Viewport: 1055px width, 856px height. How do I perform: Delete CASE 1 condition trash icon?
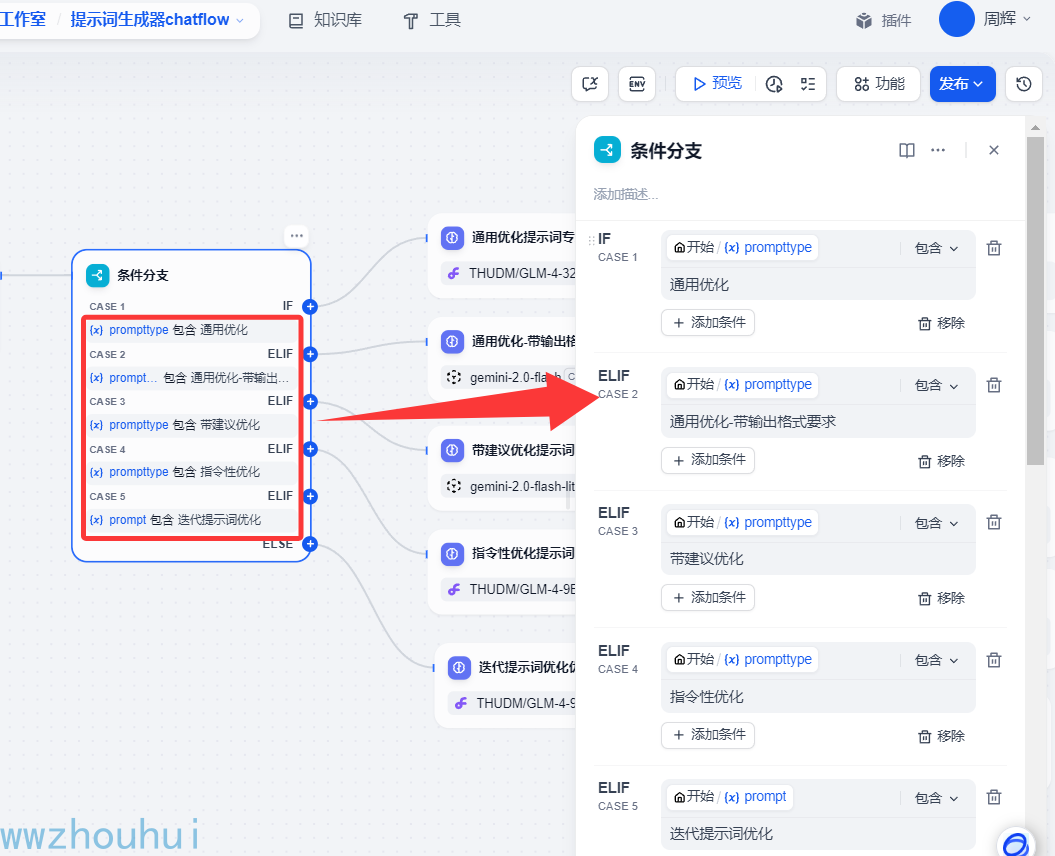(x=993, y=248)
